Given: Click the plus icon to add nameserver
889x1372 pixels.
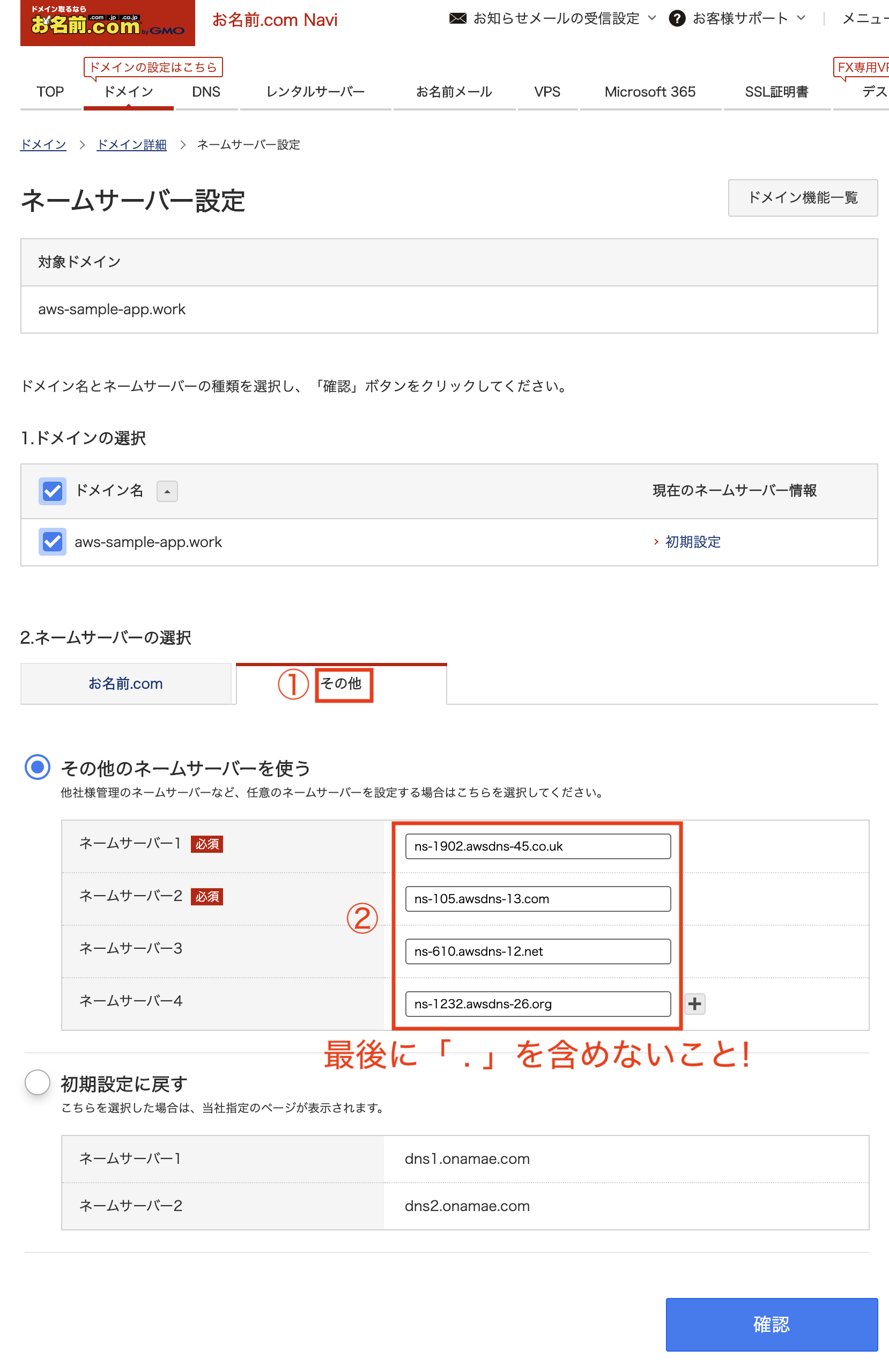Looking at the screenshot, I should 695,1004.
